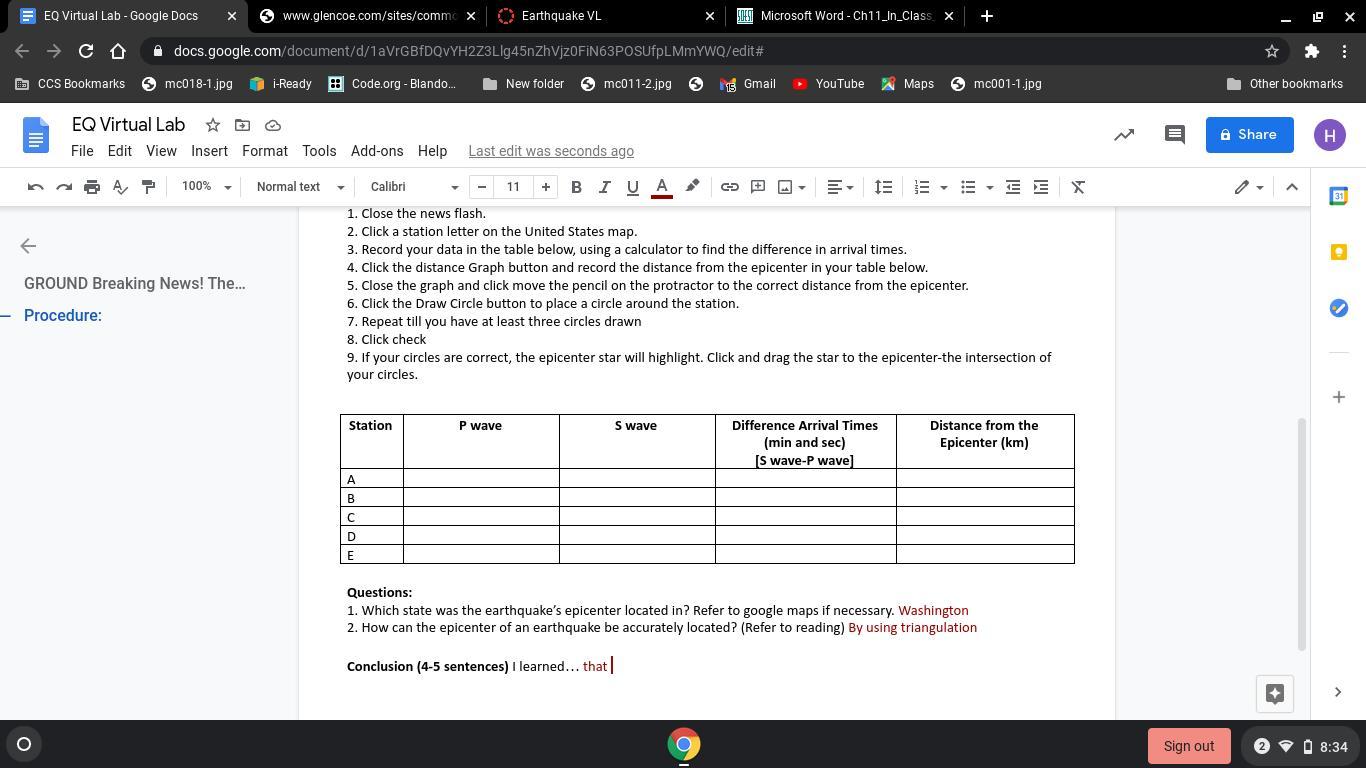Click the activity dashboard trend icon
Image resolution: width=1366 pixels, height=768 pixels.
[1124, 135]
